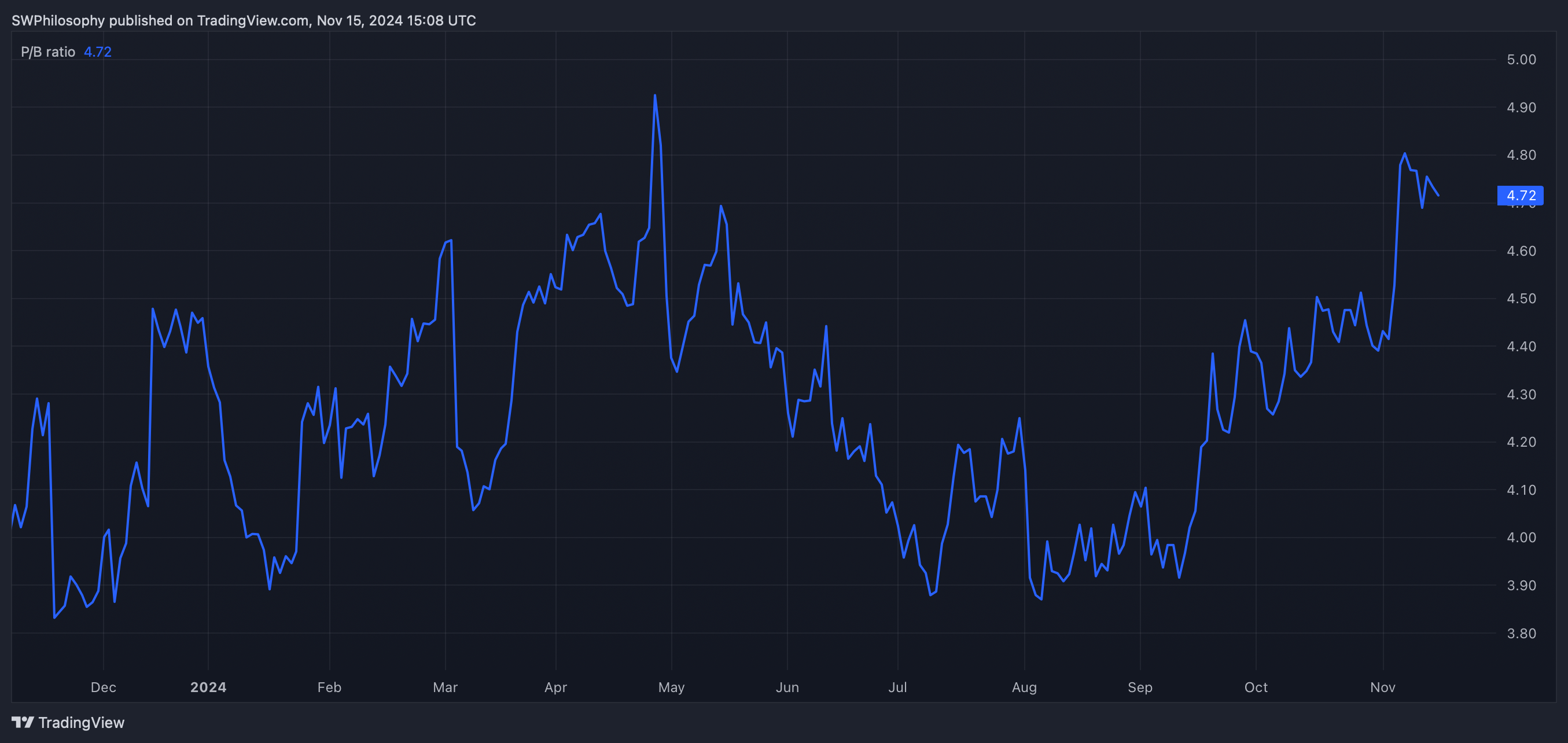Click the P/B ratio legend label
The width and height of the screenshot is (1568, 743).
click(48, 52)
